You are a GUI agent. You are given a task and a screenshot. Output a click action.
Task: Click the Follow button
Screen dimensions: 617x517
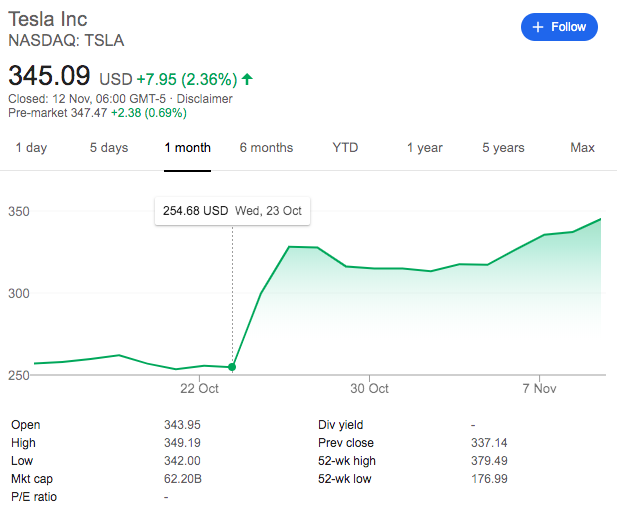(559, 27)
